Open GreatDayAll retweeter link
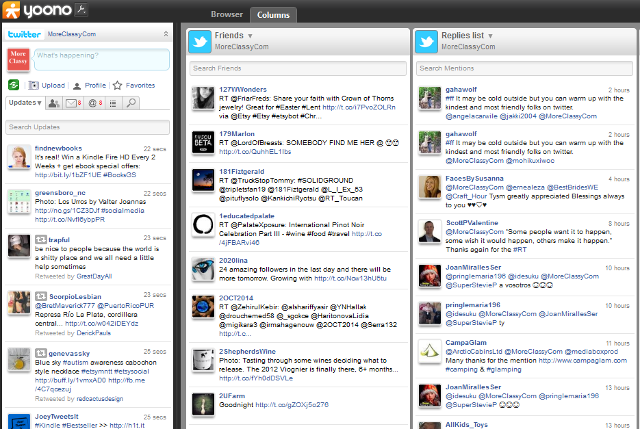Screen dimensions: 640x429 pyautogui.click(x=94, y=276)
